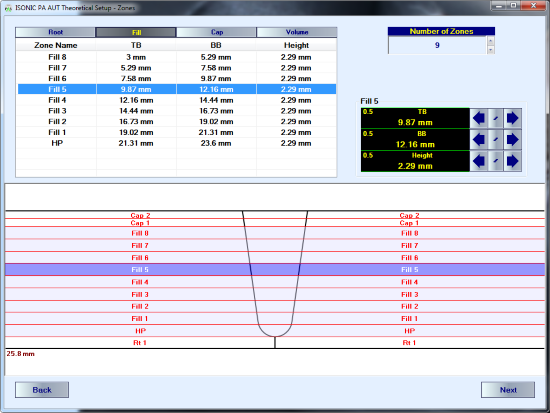
Task: Open the Volume tab
Action: click(297, 32)
